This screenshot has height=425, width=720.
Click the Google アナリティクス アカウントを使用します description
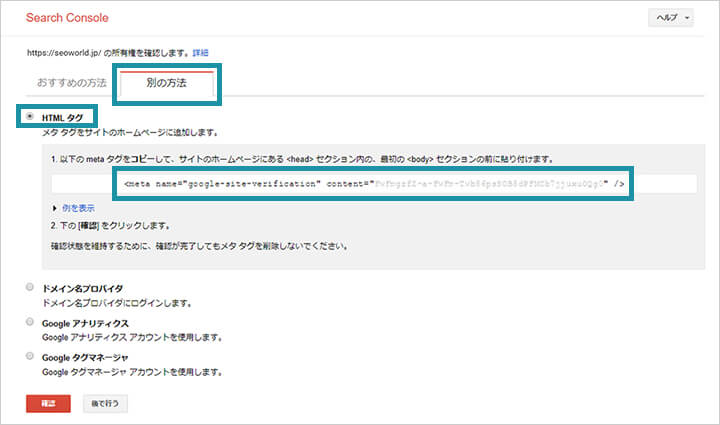click(x=132, y=337)
